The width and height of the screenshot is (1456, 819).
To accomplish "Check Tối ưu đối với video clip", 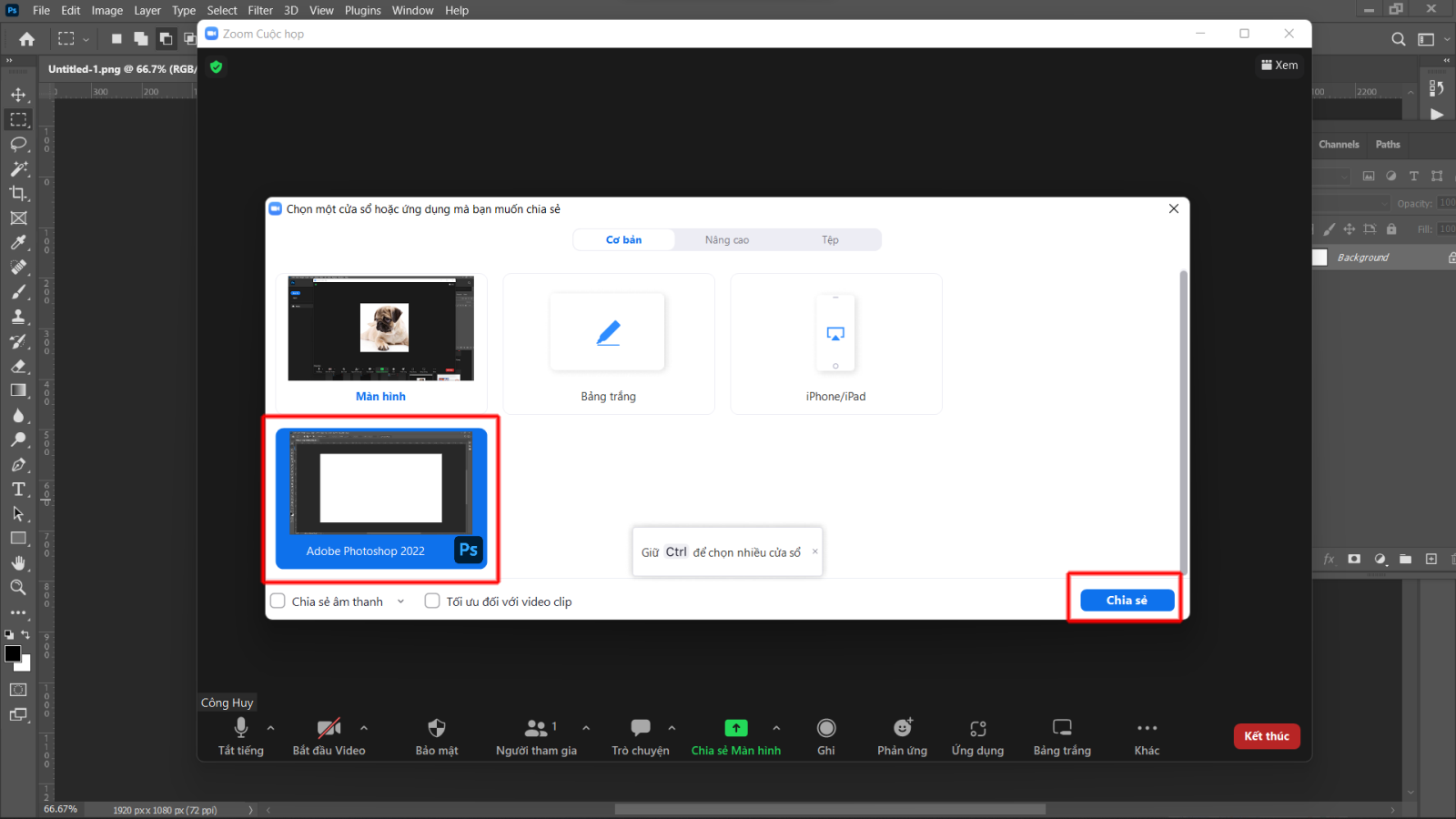I will pos(432,601).
